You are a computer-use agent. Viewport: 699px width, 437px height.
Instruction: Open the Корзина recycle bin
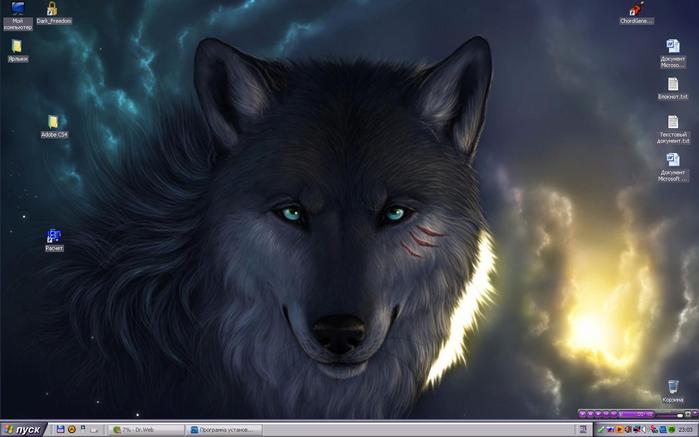tap(673, 392)
